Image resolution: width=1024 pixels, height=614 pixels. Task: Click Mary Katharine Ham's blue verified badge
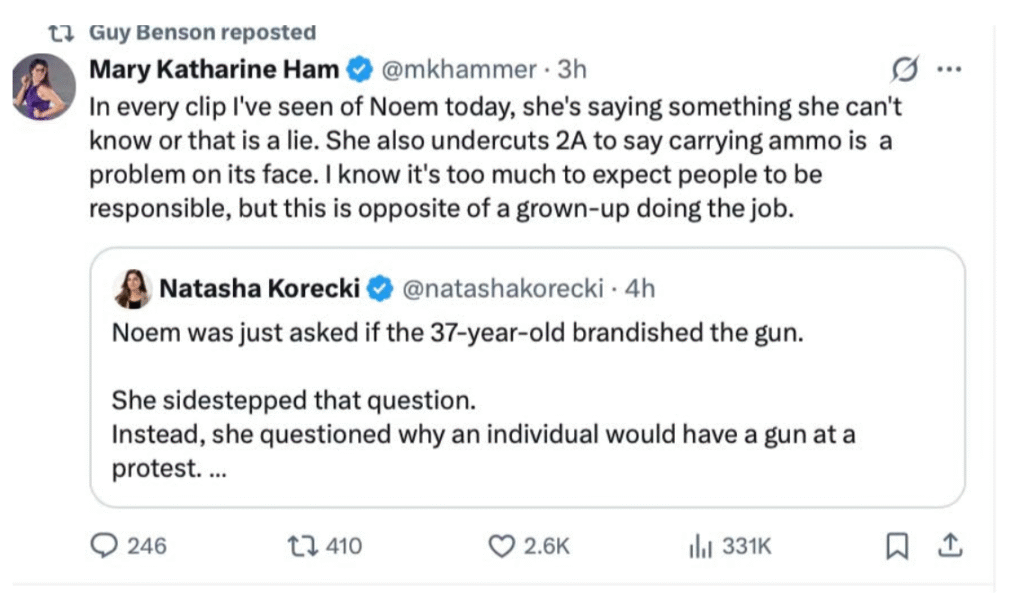click(x=359, y=69)
